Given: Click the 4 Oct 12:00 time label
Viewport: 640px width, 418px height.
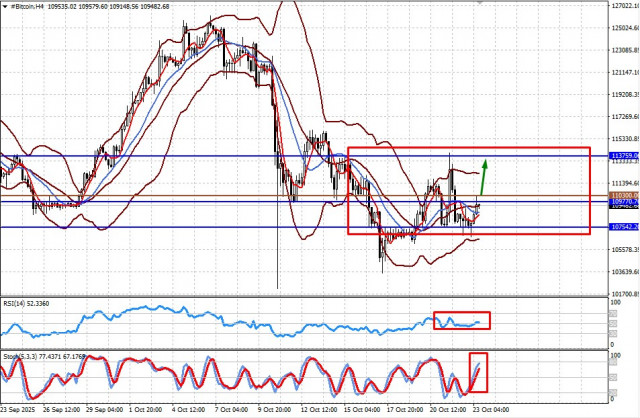Looking at the screenshot, I should 188,409.
